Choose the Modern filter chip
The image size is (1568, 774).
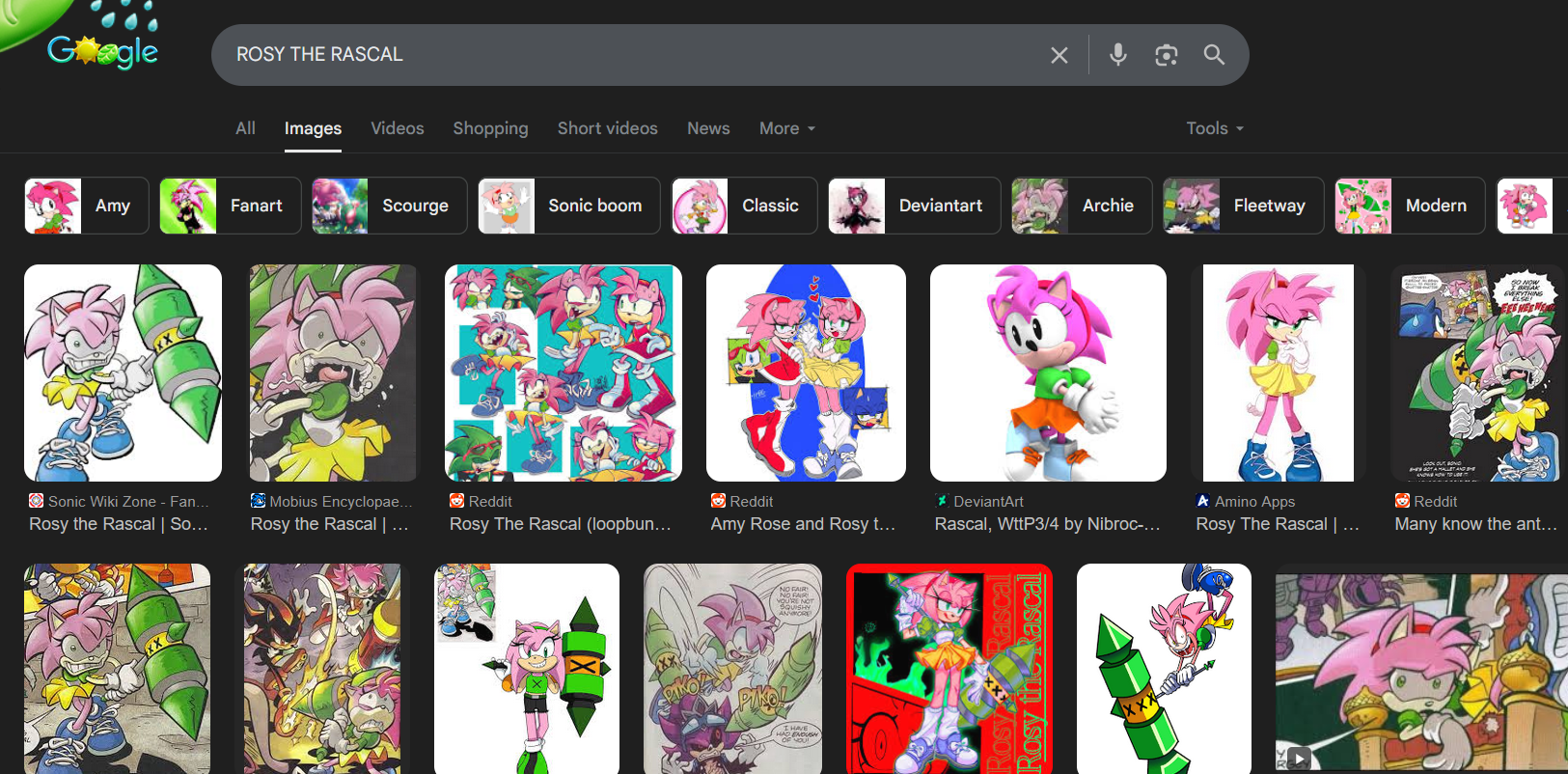[x=1410, y=206]
